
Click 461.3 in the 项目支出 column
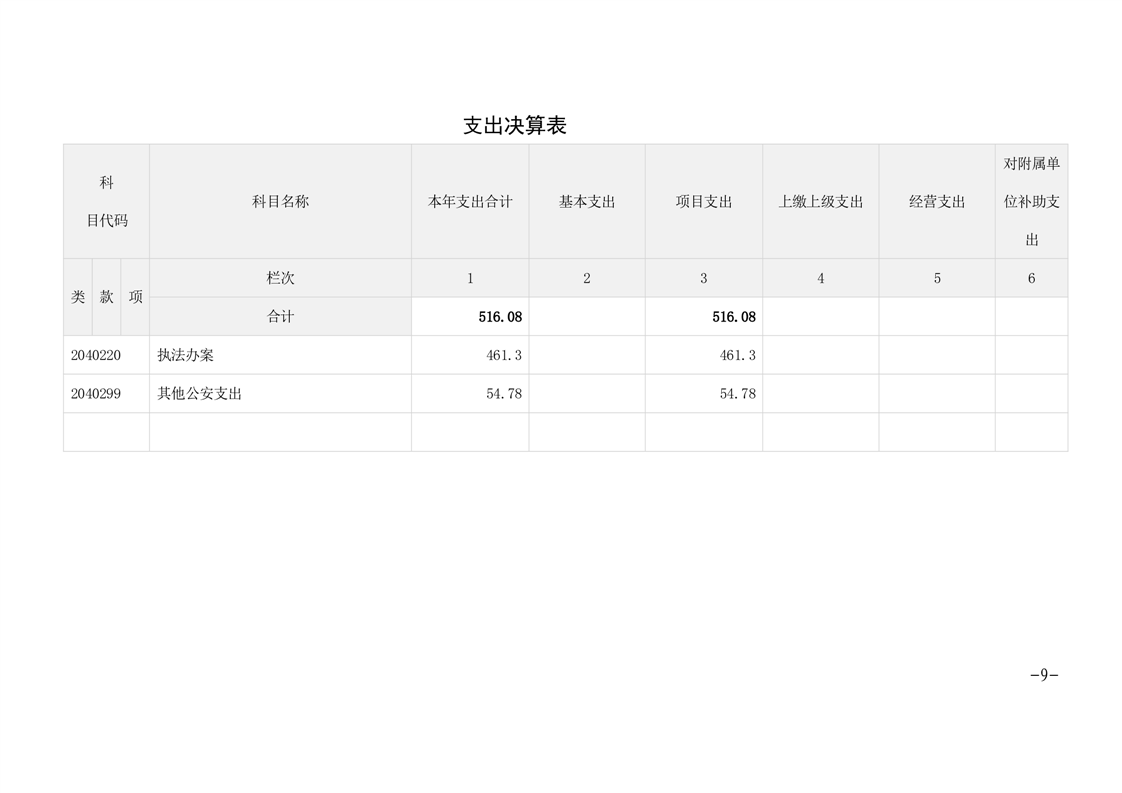coord(737,355)
